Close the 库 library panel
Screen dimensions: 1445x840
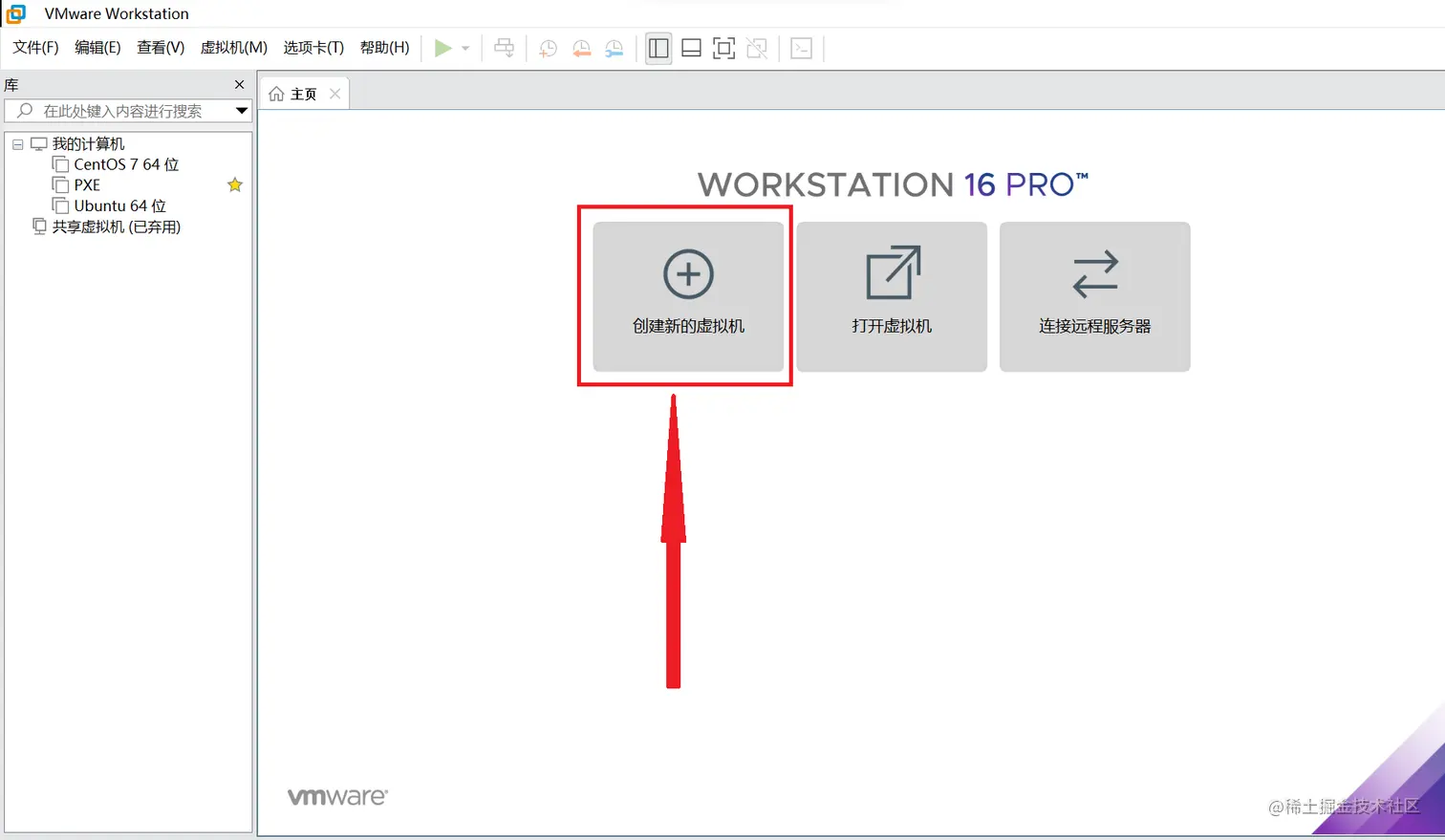coord(240,85)
